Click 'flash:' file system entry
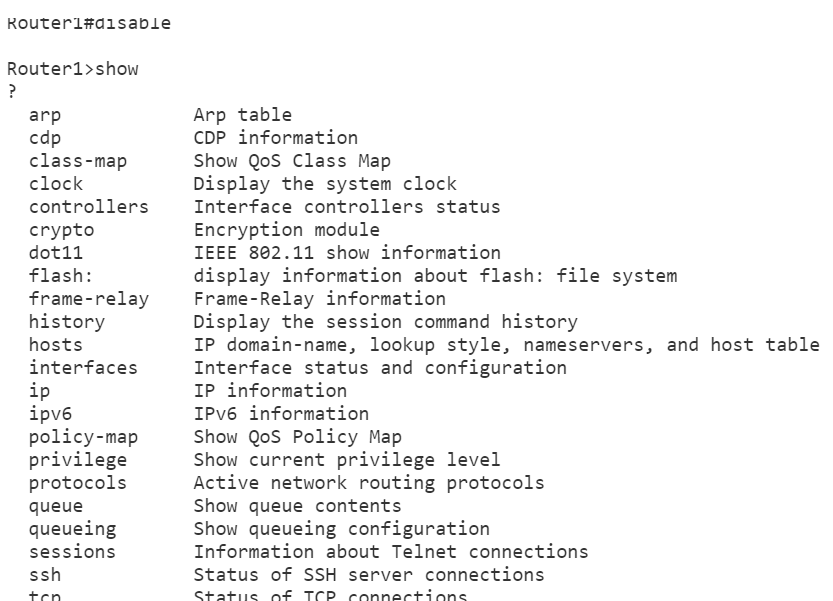 pyautogui.click(x=61, y=276)
